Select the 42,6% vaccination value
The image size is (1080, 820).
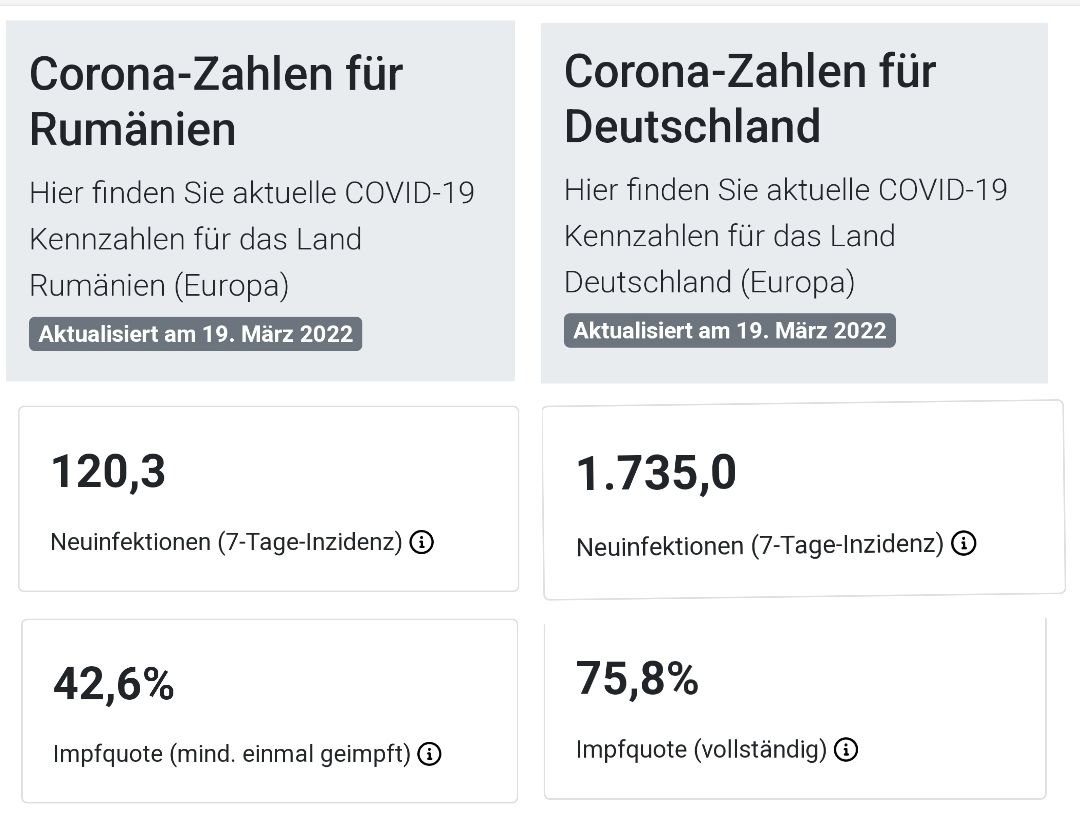pyautogui.click(x=113, y=685)
